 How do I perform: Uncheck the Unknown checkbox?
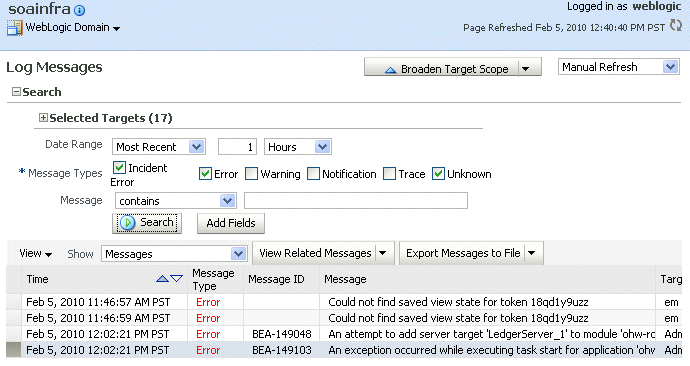click(x=438, y=173)
